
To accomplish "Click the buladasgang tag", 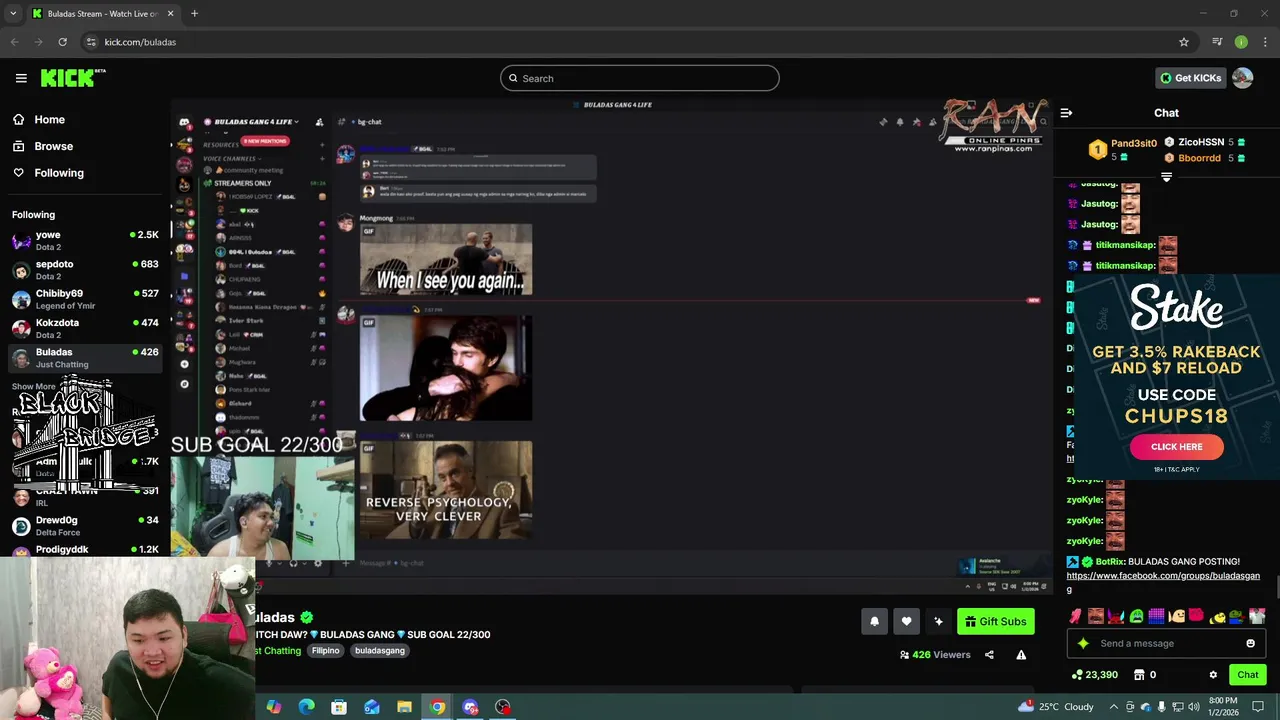I will 380,650.
